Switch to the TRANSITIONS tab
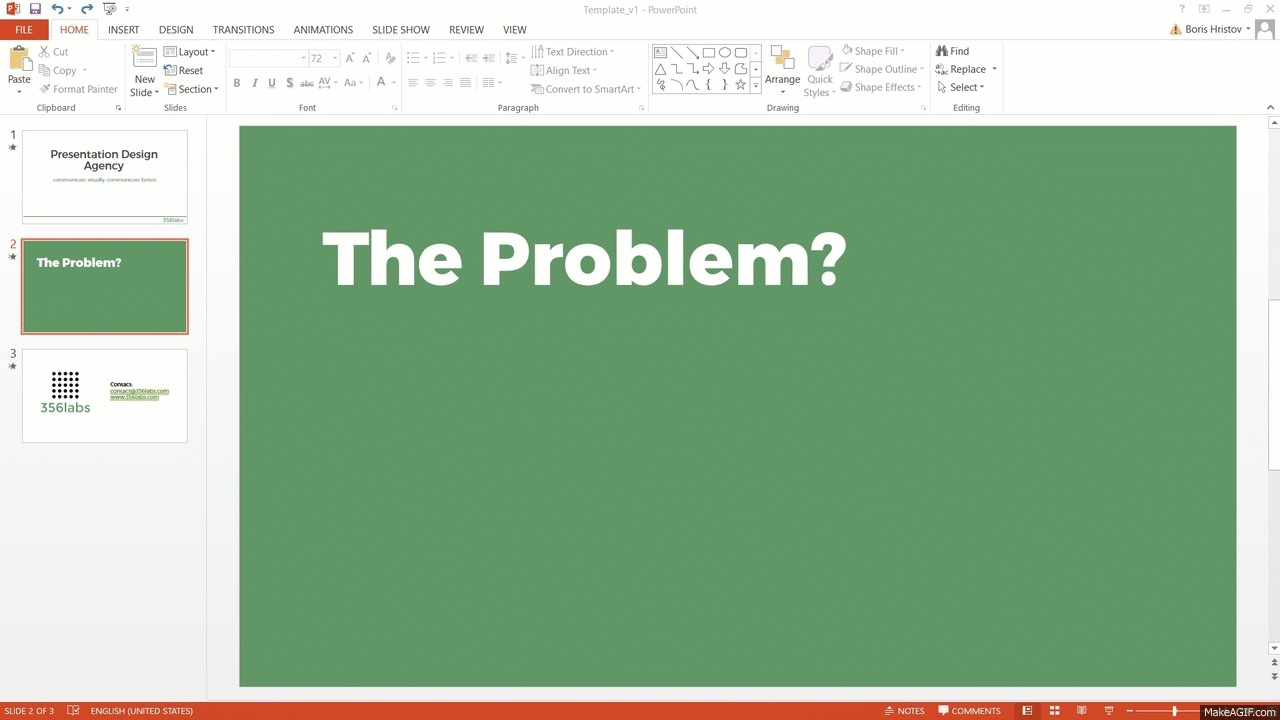The height and width of the screenshot is (720, 1280). tap(243, 30)
